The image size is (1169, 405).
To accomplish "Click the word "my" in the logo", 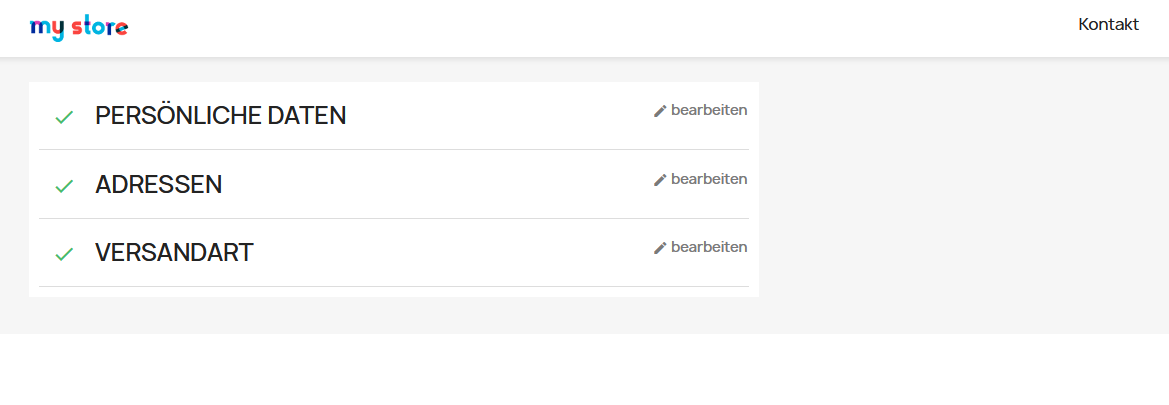I will 46,29.
